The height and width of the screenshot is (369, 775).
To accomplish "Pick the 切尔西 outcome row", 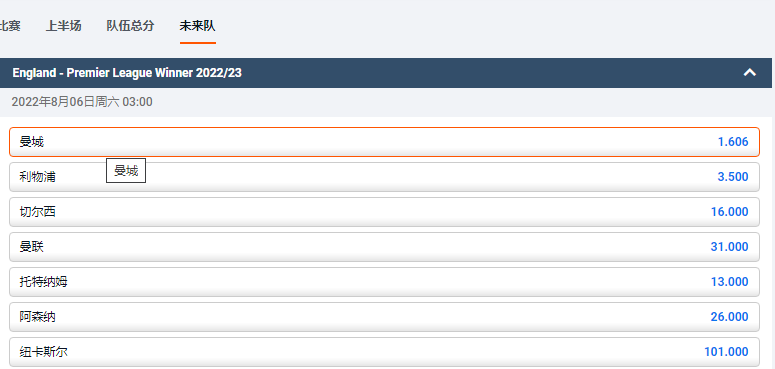I will (384, 212).
